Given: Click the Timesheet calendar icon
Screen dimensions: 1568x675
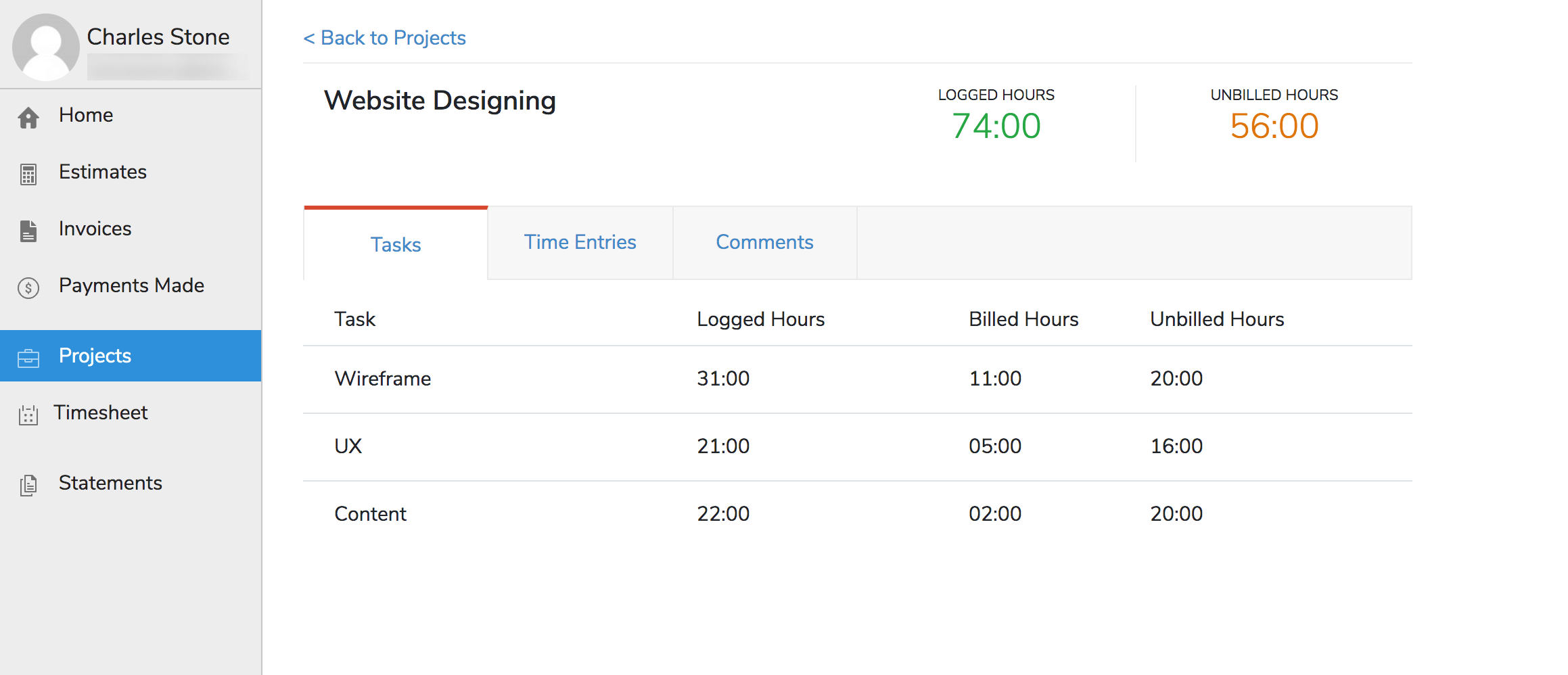Looking at the screenshot, I should pyautogui.click(x=28, y=415).
